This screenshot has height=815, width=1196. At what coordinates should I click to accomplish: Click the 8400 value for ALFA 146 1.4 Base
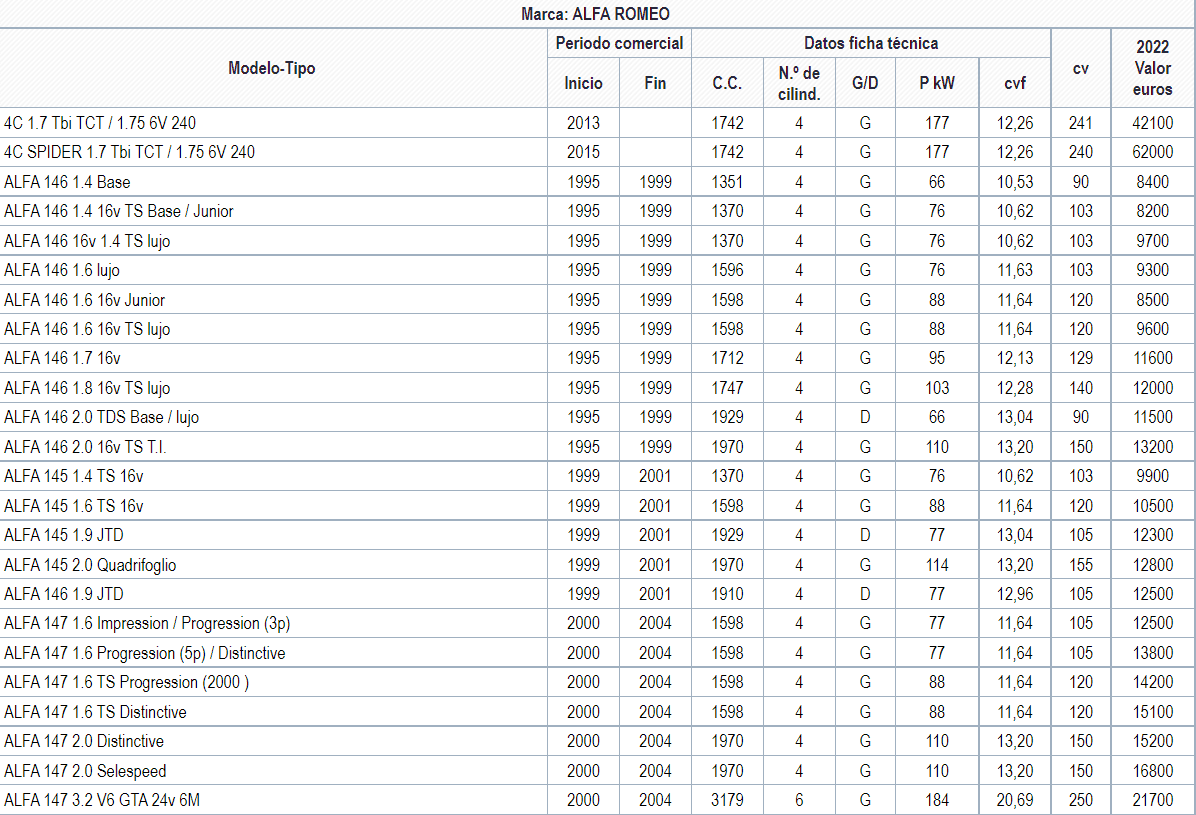1153,182
